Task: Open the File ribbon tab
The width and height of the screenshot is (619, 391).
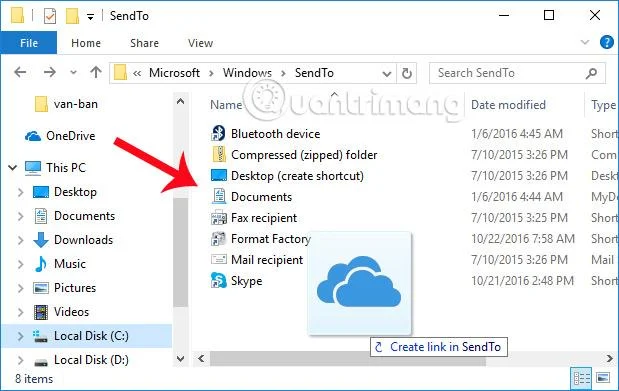Action: pyautogui.click(x=29, y=43)
